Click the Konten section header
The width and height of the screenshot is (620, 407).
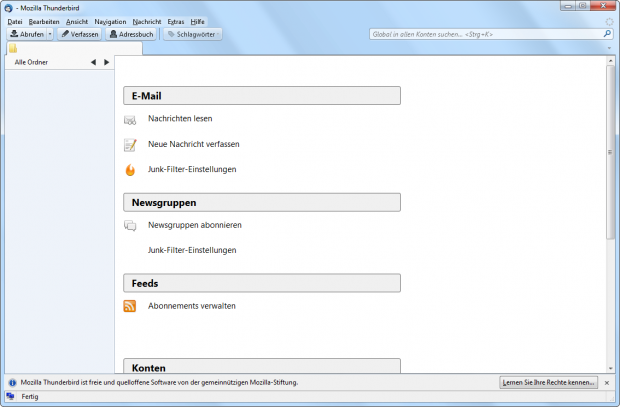(262, 366)
